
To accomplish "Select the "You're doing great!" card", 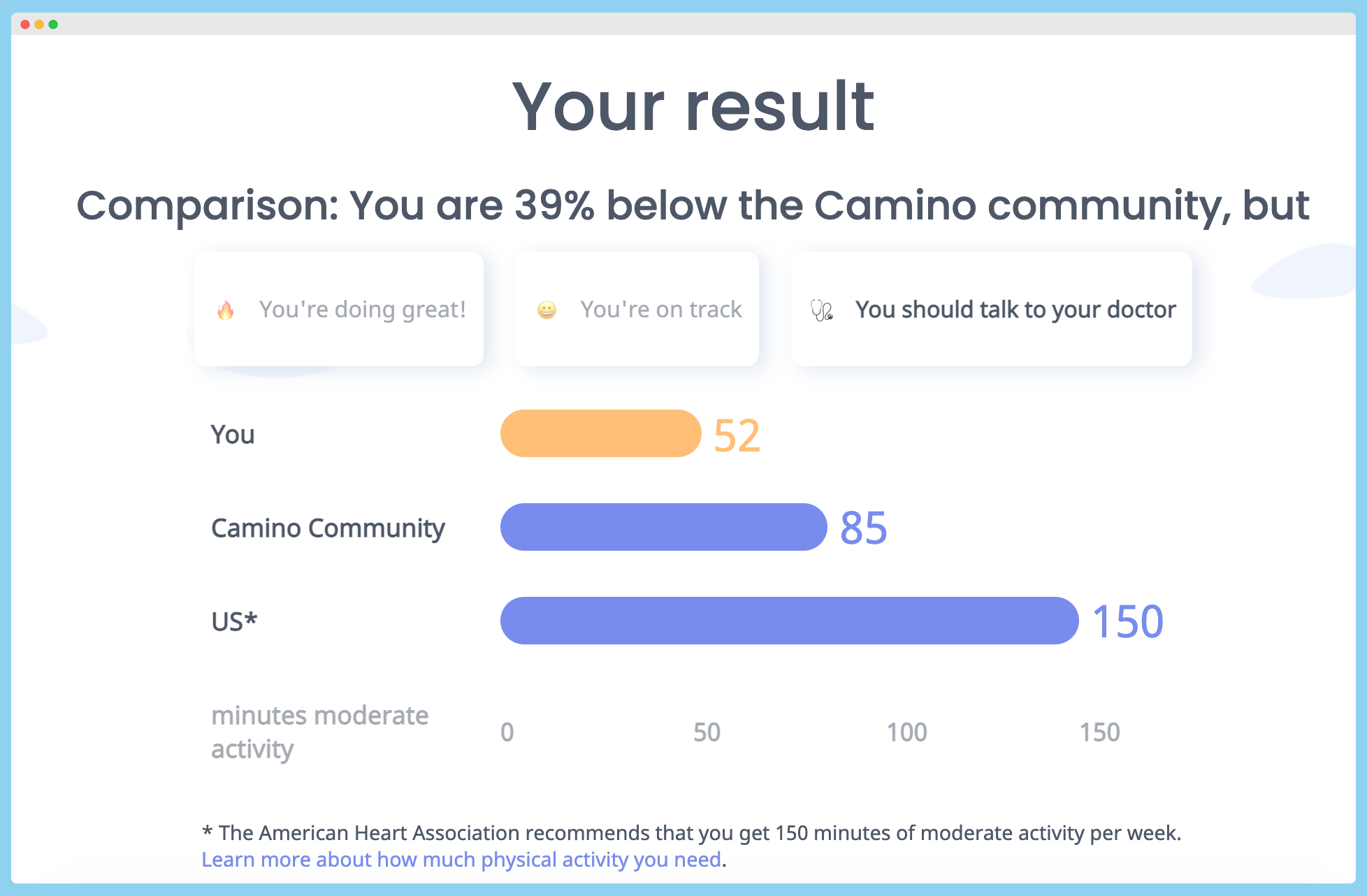I will pos(339,309).
